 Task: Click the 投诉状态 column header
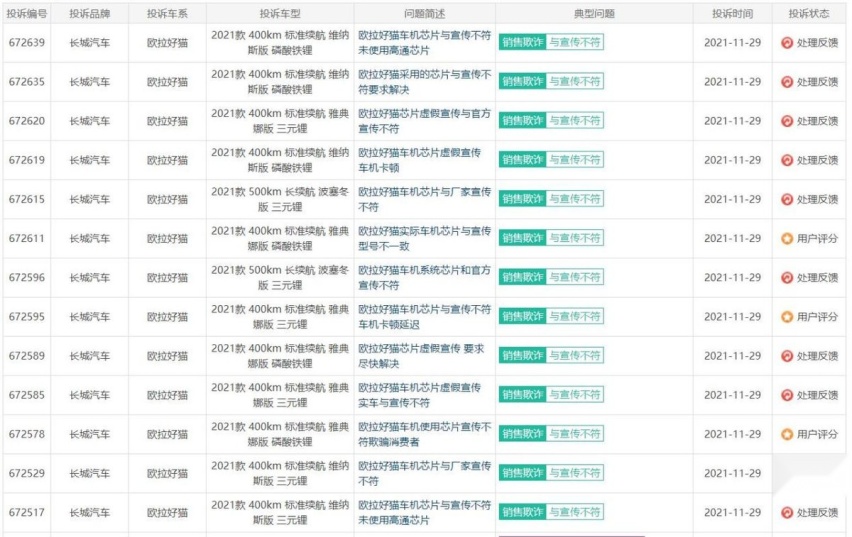click(809, 14)
